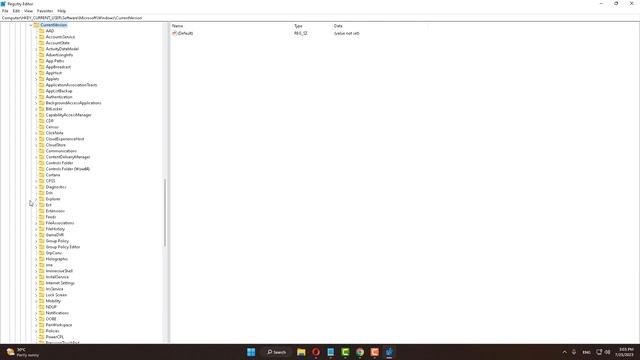Click the taskbar Search box
This screenshot has width=640, height=360.
(276, 352)
